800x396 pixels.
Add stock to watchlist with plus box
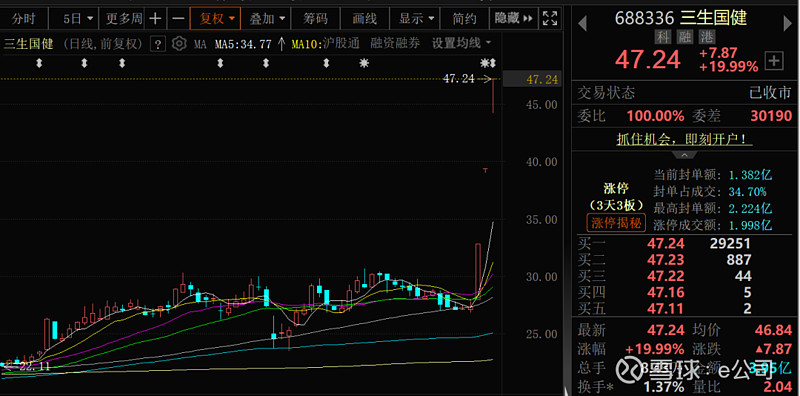point(774,61)
